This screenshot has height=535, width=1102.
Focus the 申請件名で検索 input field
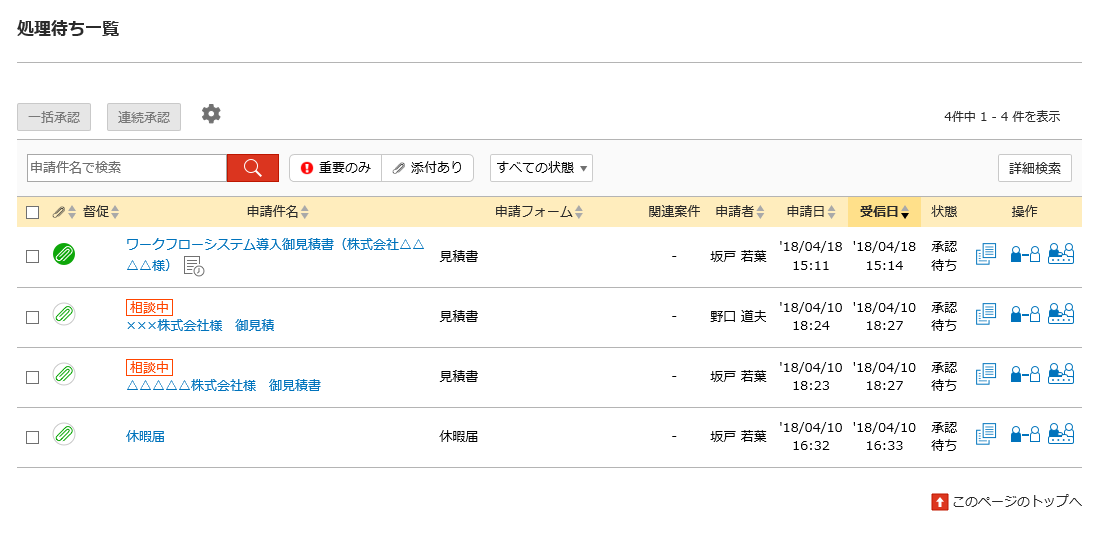pos(127,168)
